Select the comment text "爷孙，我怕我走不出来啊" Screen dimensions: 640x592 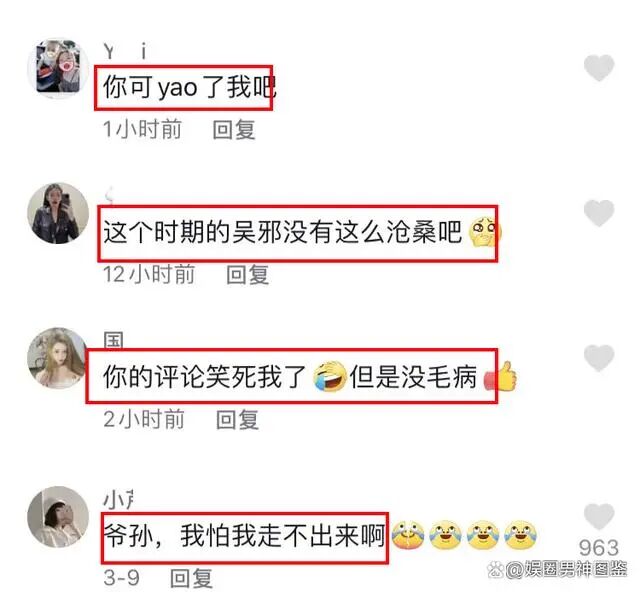point(244,536)
